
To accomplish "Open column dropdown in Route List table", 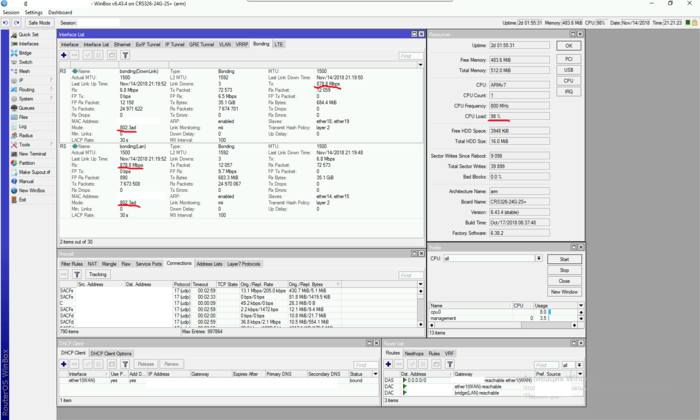I will (x=580, y=374).
